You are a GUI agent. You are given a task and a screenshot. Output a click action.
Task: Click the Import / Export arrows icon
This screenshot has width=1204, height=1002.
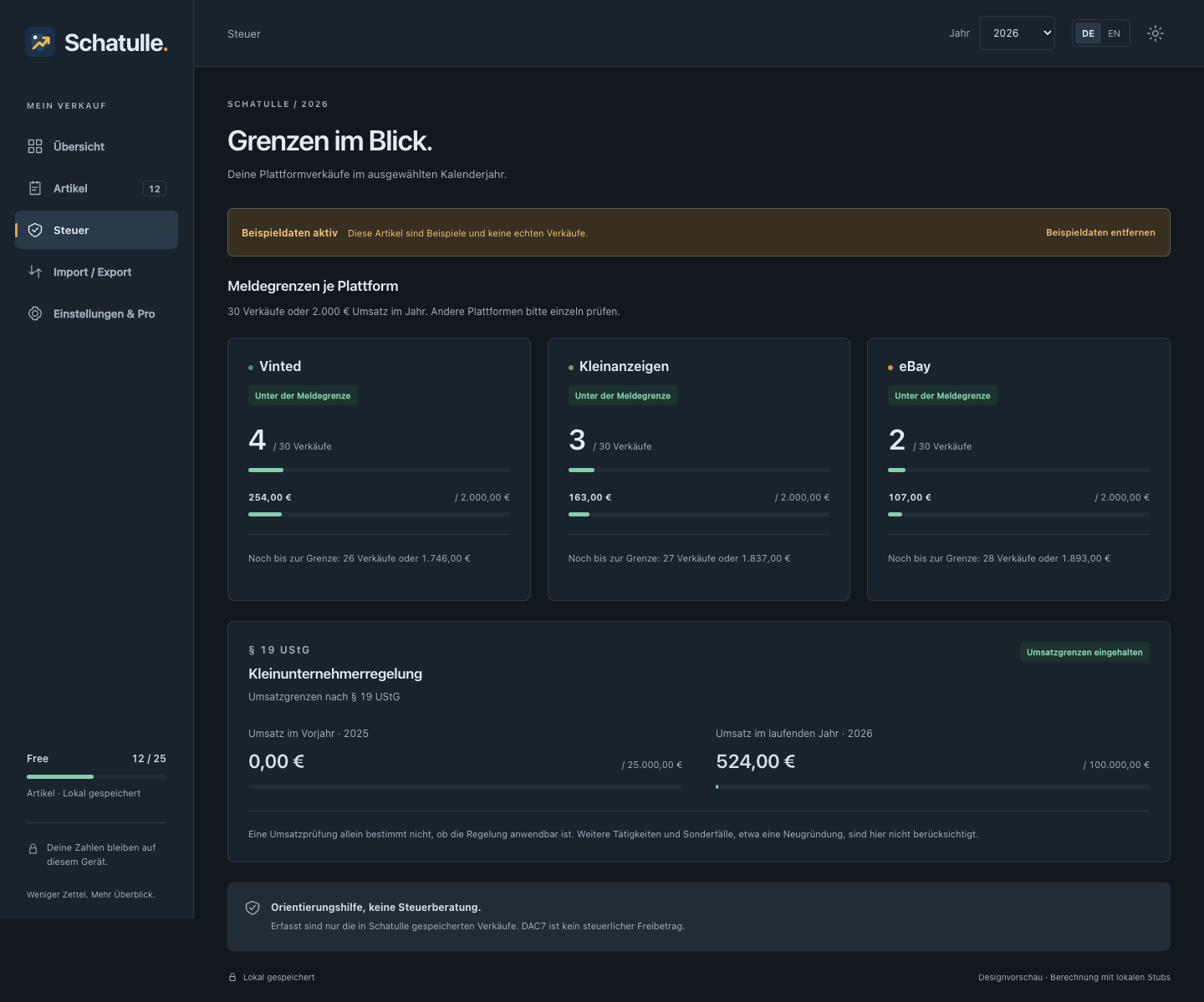tap(35, 272)
